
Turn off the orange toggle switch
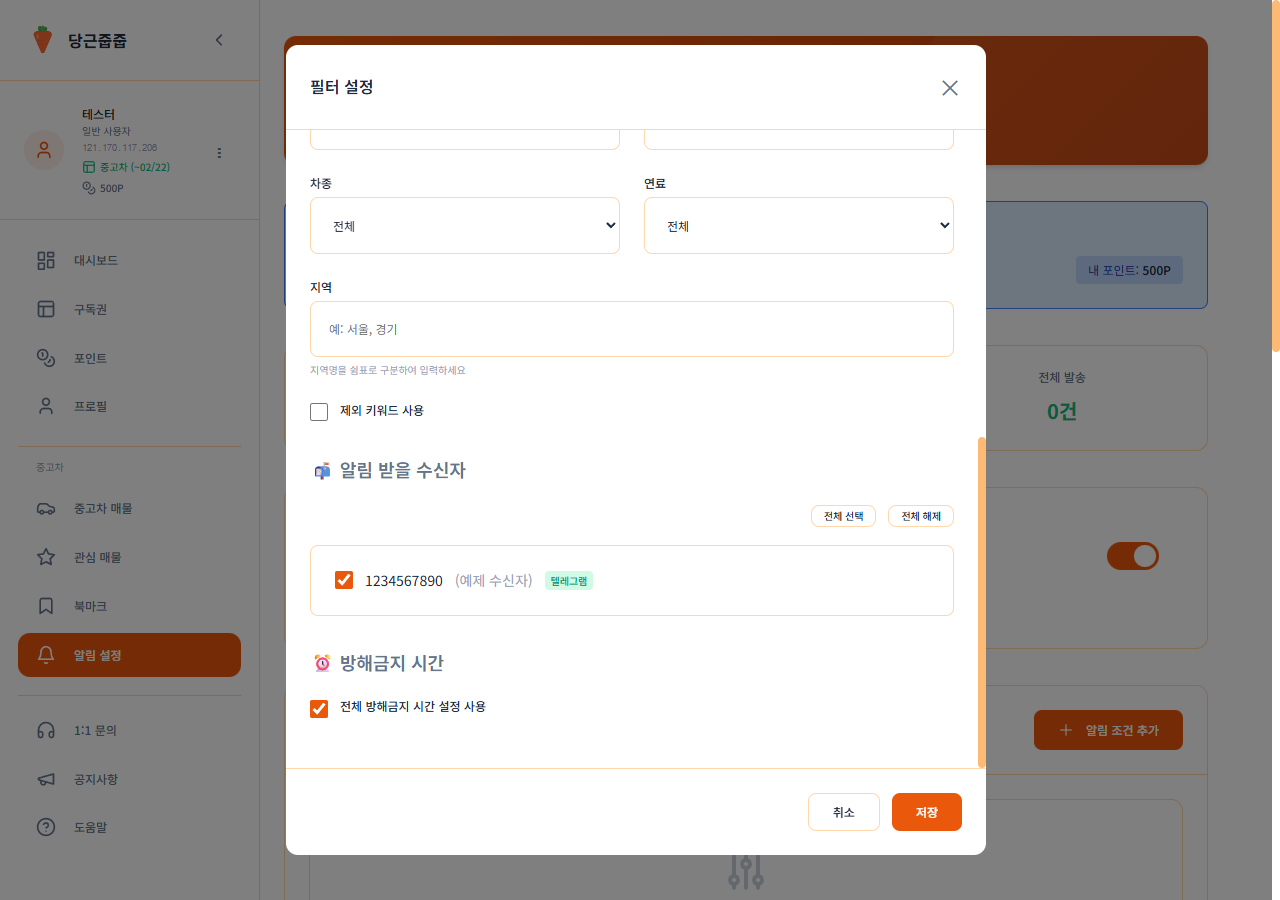(x=1133, y=556)
